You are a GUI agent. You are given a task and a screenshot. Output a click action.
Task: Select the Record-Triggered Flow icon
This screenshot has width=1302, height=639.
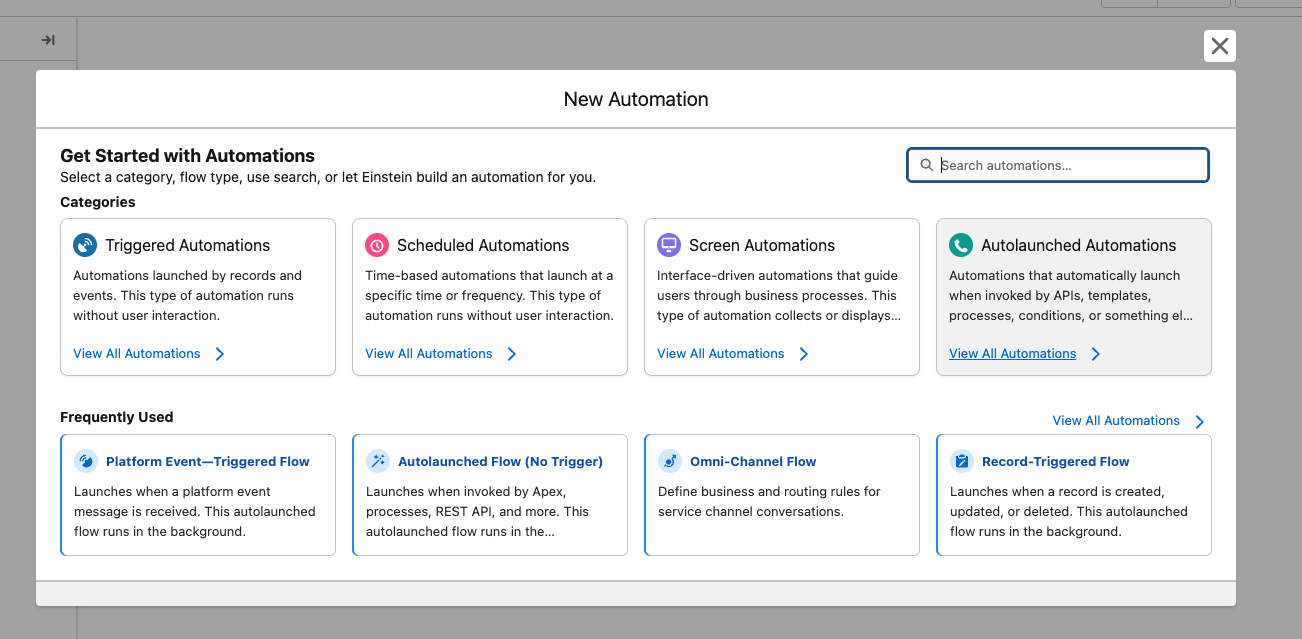click(x=963, y=461)
